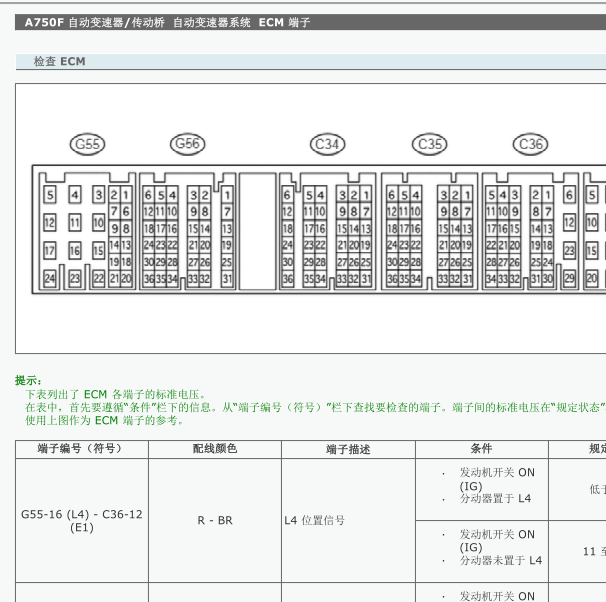Click pin 24 in the G55 connector

pos(50,278)
